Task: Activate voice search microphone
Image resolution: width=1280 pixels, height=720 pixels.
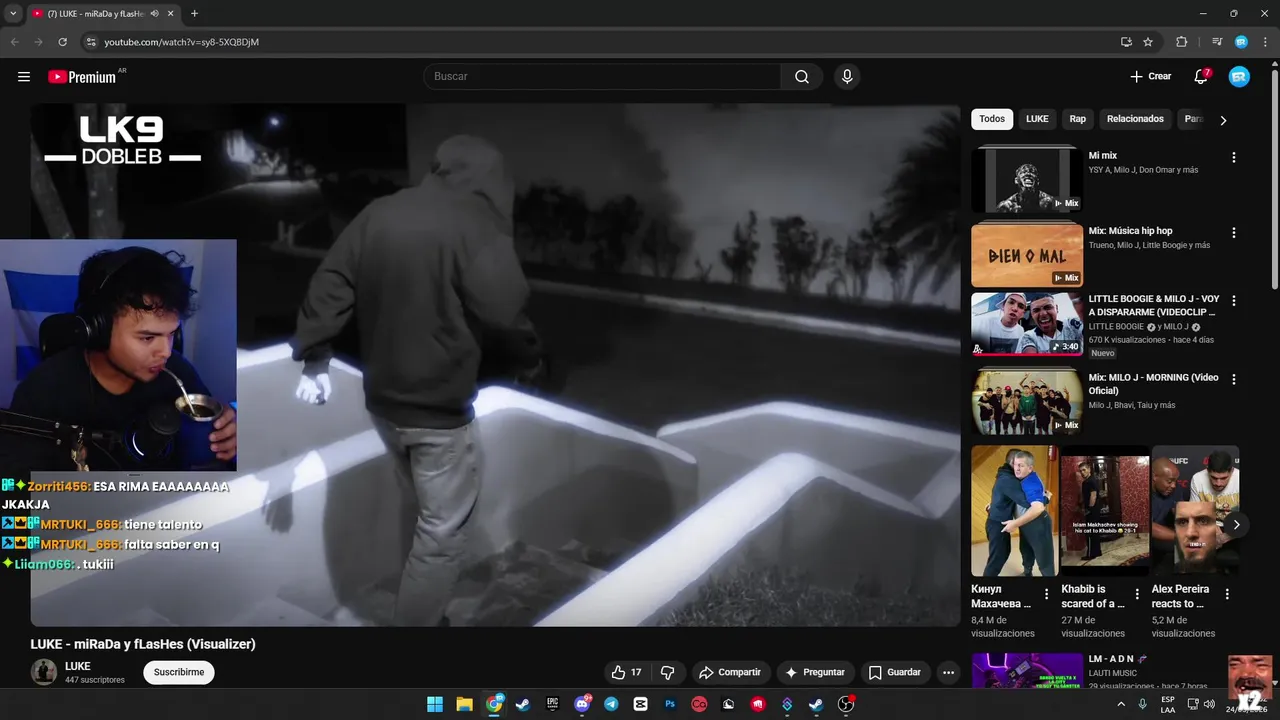Action: coord(847,77)
